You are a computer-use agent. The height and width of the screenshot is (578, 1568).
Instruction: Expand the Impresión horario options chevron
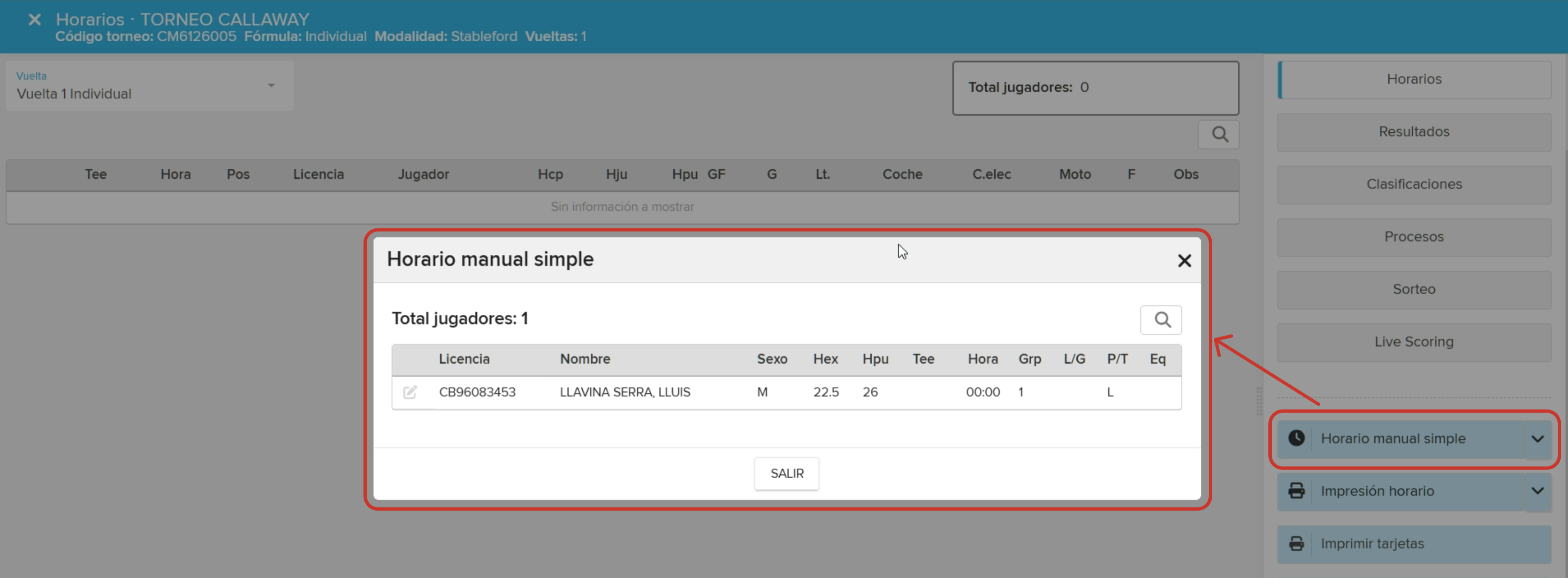[x=1537, y=491]
